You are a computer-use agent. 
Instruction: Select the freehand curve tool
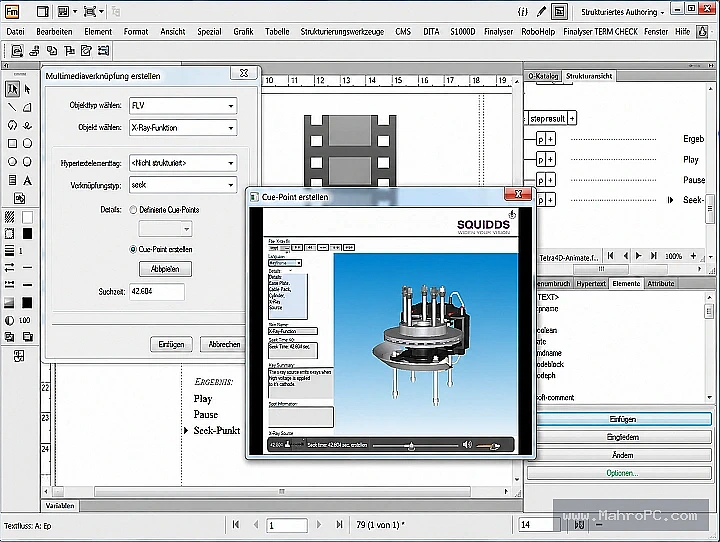pyautogui.click(x=28, y=125)
